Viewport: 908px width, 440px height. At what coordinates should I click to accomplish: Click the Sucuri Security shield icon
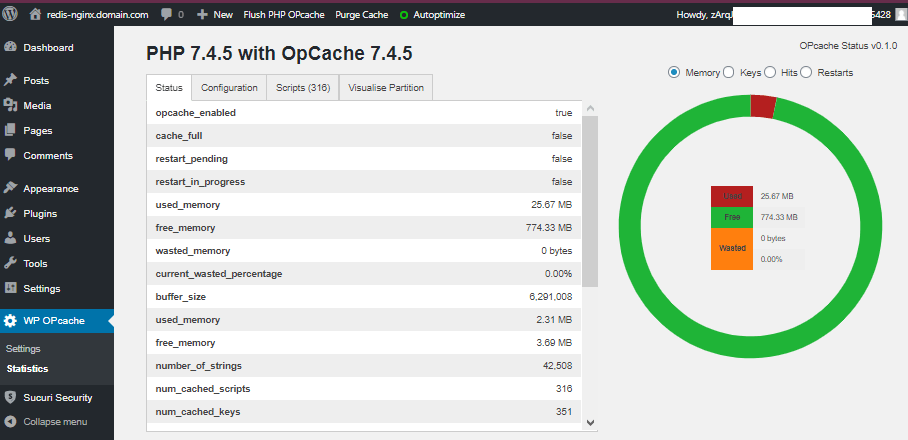click(x=10, y=397)
